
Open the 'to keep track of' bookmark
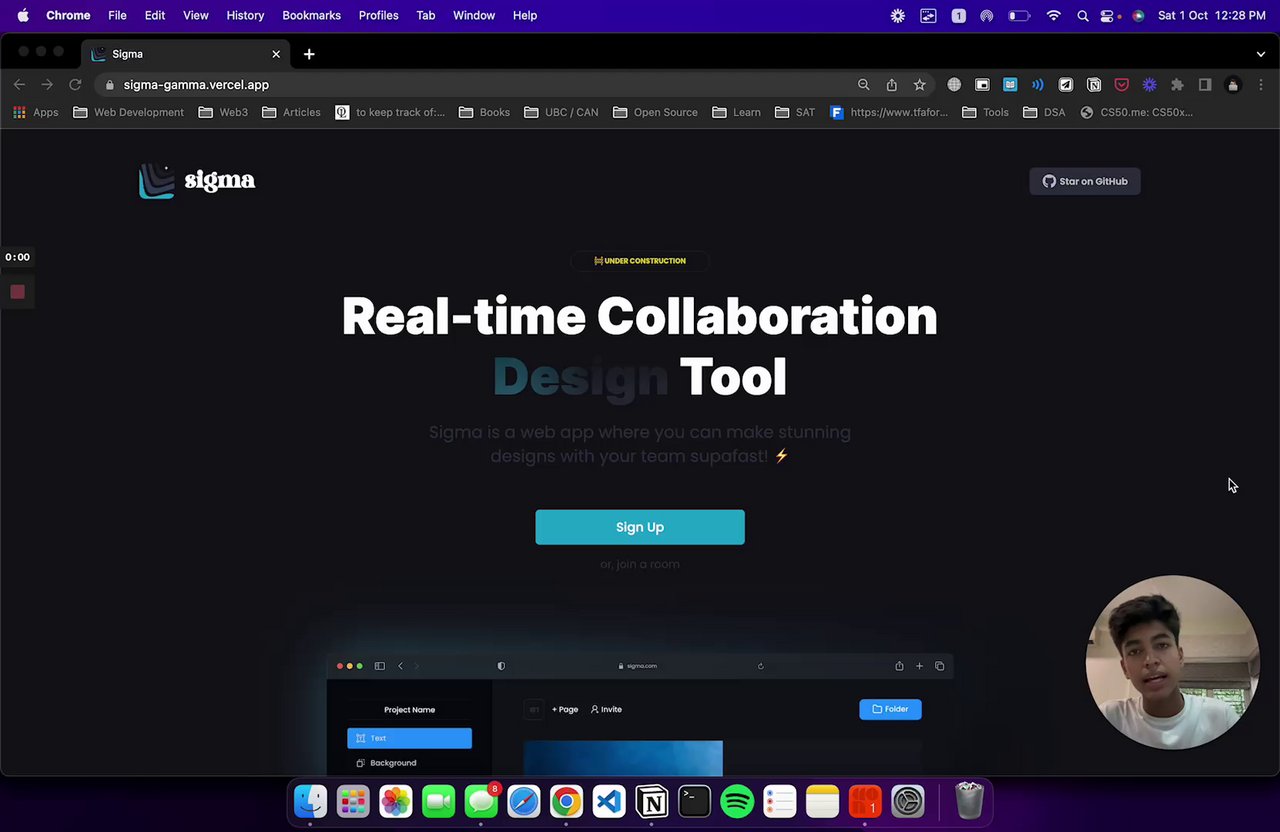click(390, 112)
